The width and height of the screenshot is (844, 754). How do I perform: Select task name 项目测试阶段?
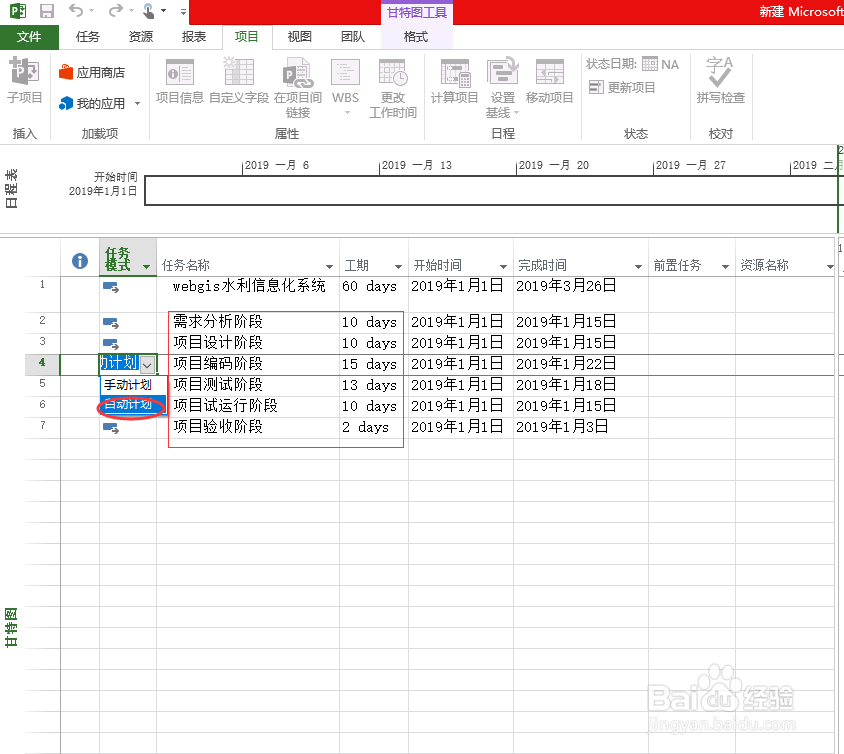(x=218, y=385)
